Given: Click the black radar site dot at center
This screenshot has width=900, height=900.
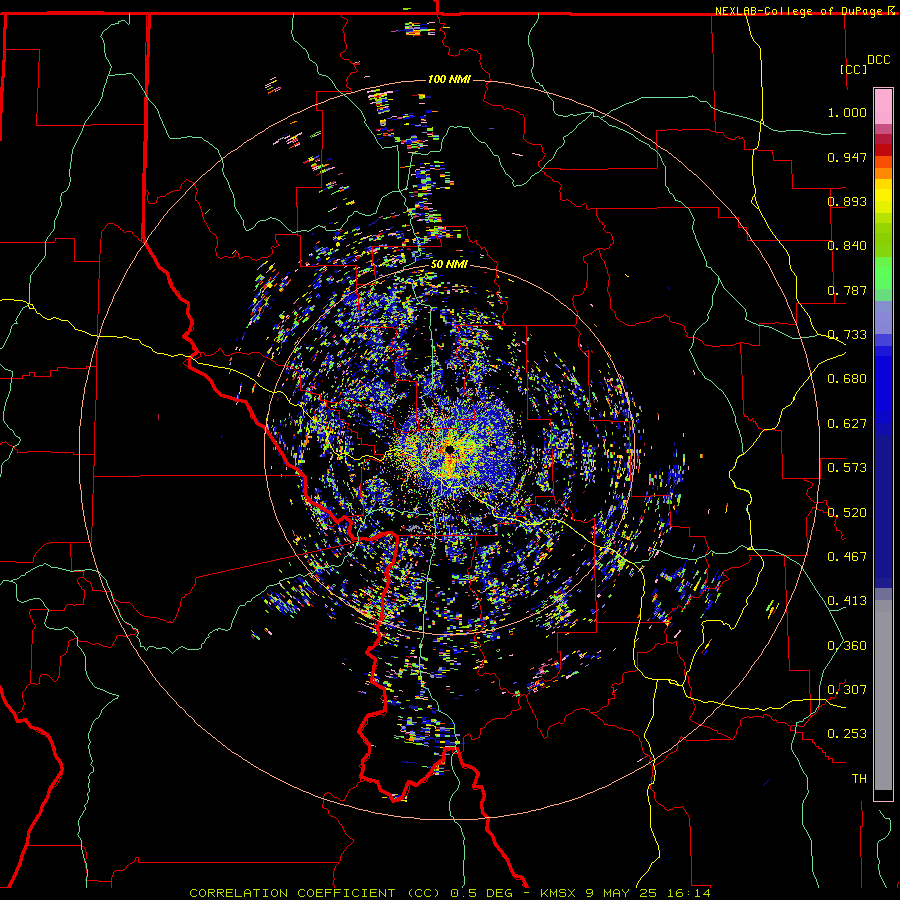Looking at the screenshot, I should 449,449.
